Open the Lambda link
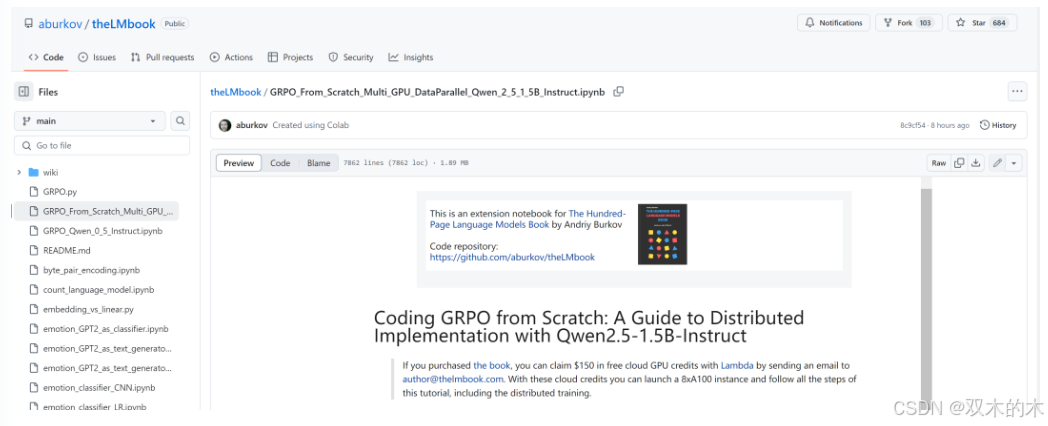Image resolution: width=1048 pixels, height=426 pixels. coord(736,366)
